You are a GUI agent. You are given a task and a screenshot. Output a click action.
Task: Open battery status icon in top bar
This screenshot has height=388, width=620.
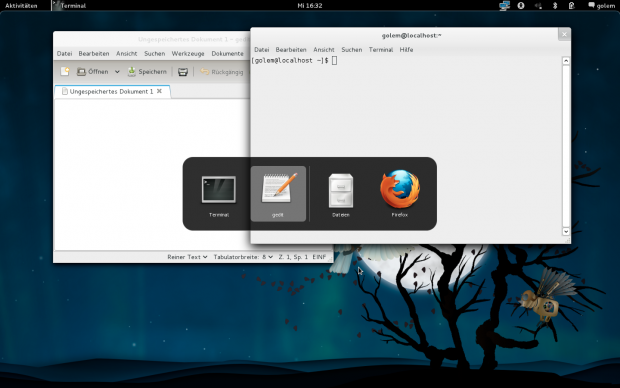tap(571, 6)
